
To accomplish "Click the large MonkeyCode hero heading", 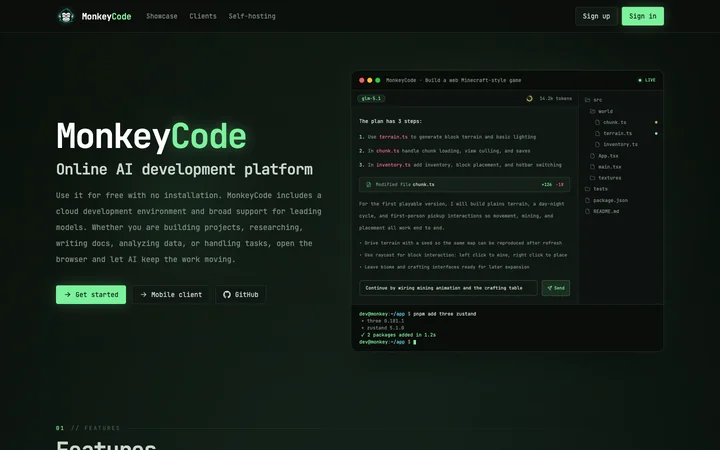I will (x=151, y=137).
